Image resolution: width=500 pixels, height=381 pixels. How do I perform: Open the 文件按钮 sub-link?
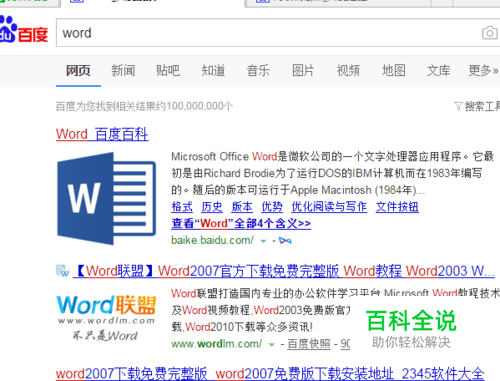397,207
